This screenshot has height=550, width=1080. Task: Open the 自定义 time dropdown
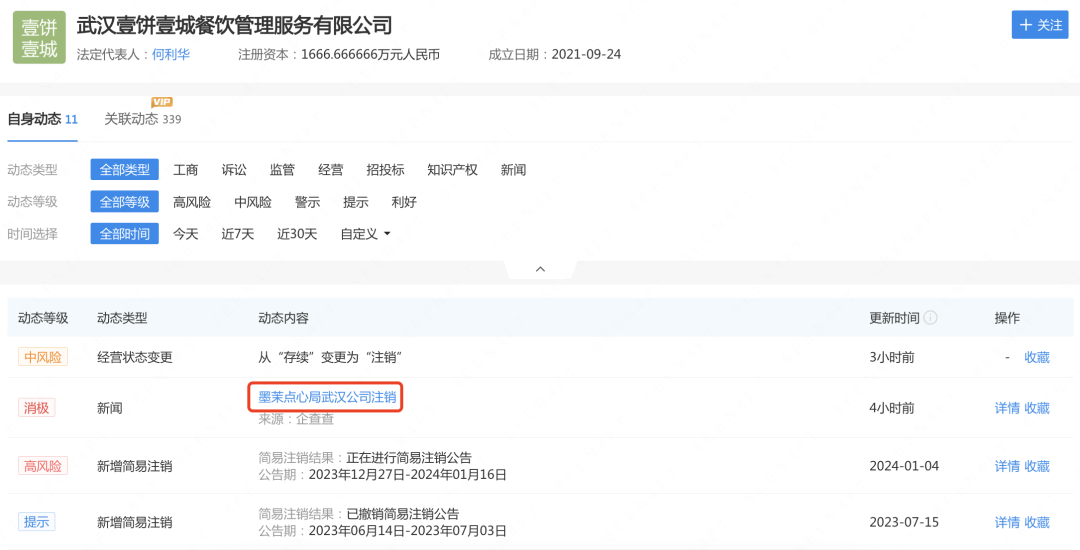365,234
